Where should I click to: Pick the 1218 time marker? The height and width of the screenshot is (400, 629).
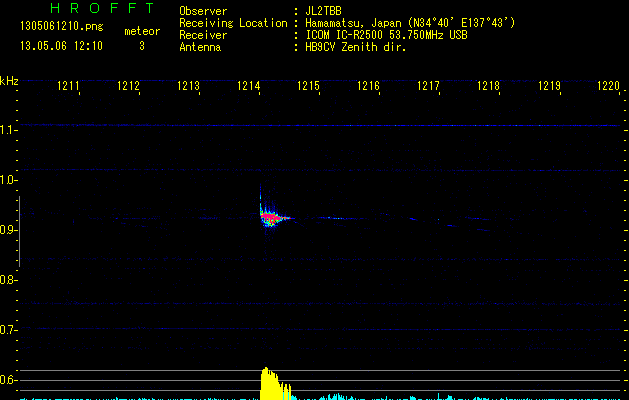(x=488, y=87)
